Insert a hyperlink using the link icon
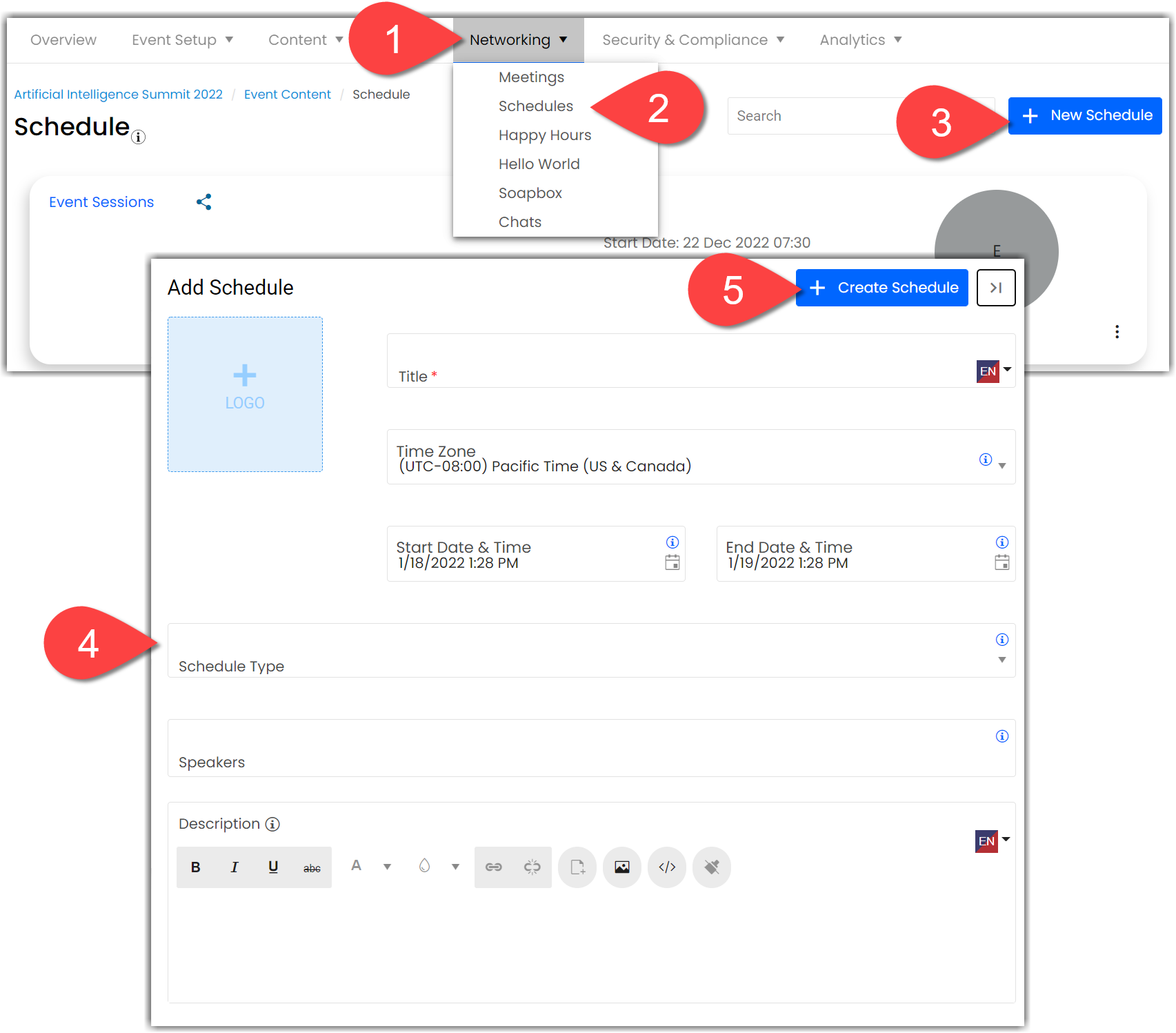This screenshot has height=1033, width=1176. pyautogui.click(x=494, y=867)
